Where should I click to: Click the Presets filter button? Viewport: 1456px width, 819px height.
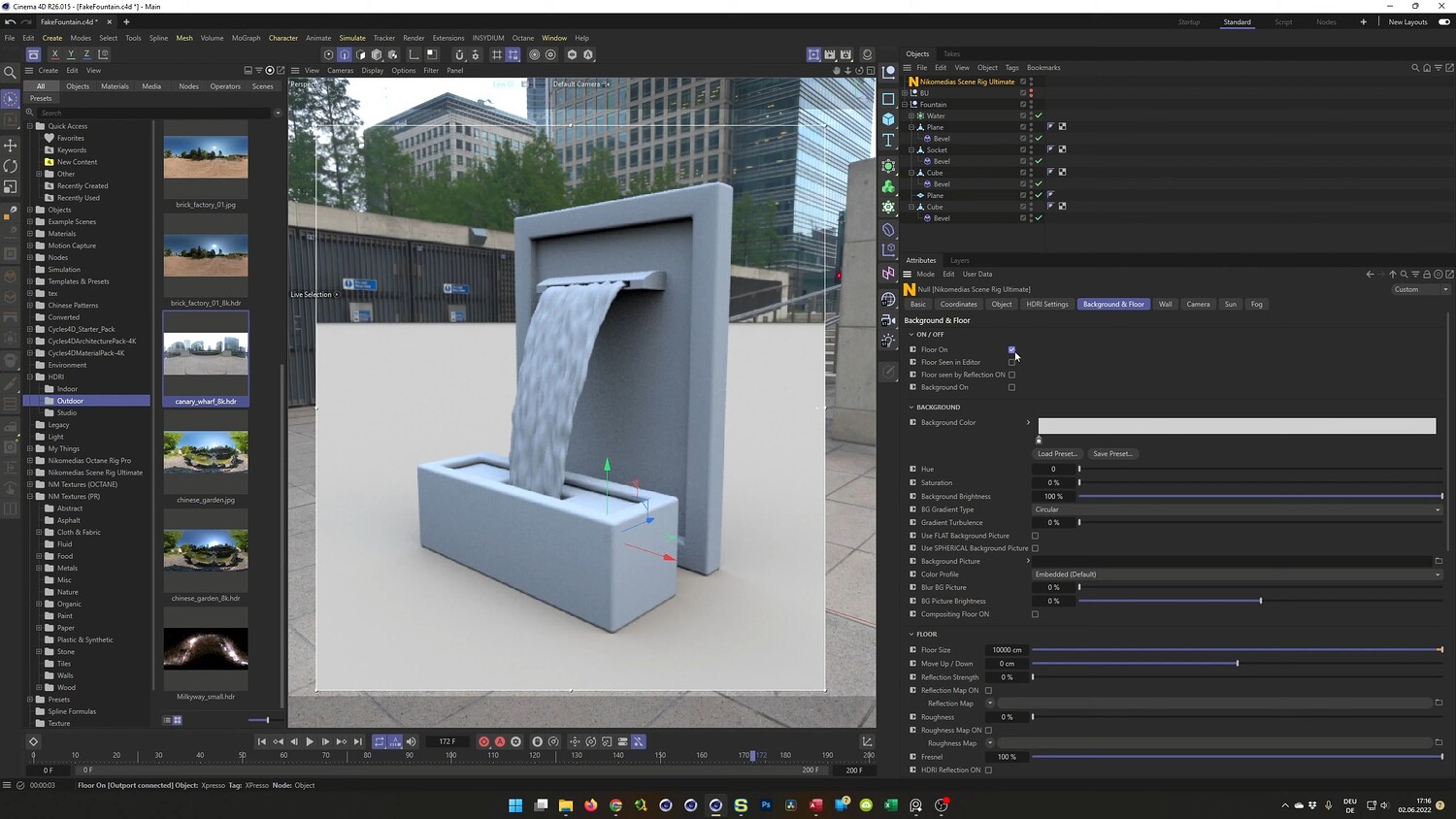coord(41,99)
